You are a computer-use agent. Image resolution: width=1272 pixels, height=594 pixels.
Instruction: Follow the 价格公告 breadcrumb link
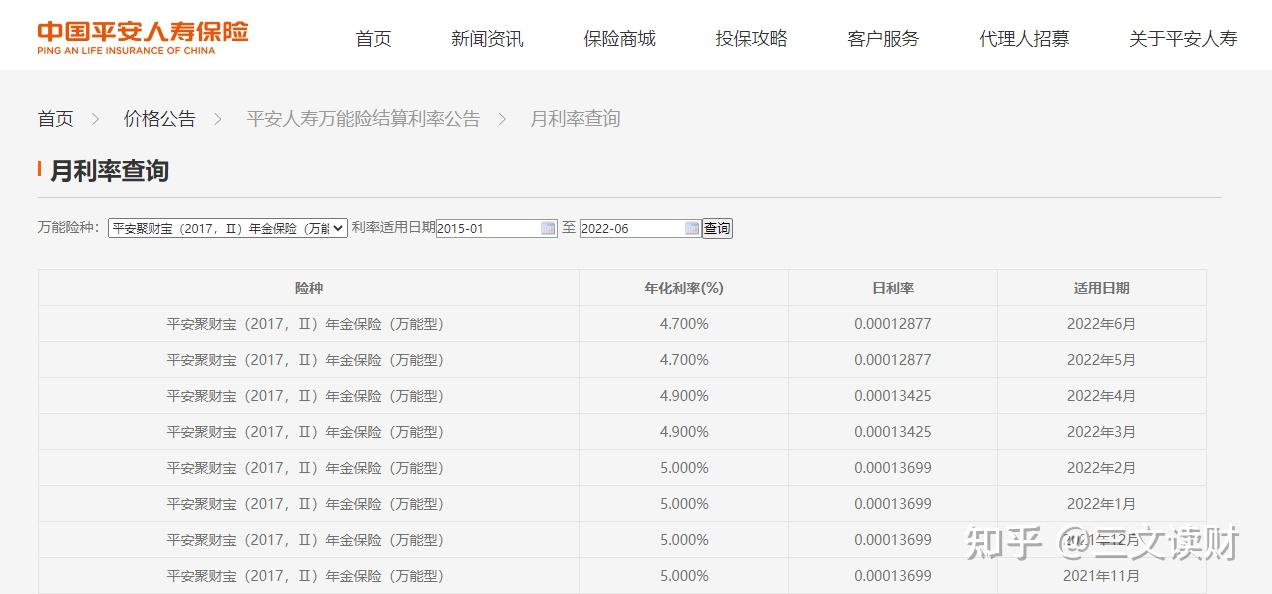160,119
